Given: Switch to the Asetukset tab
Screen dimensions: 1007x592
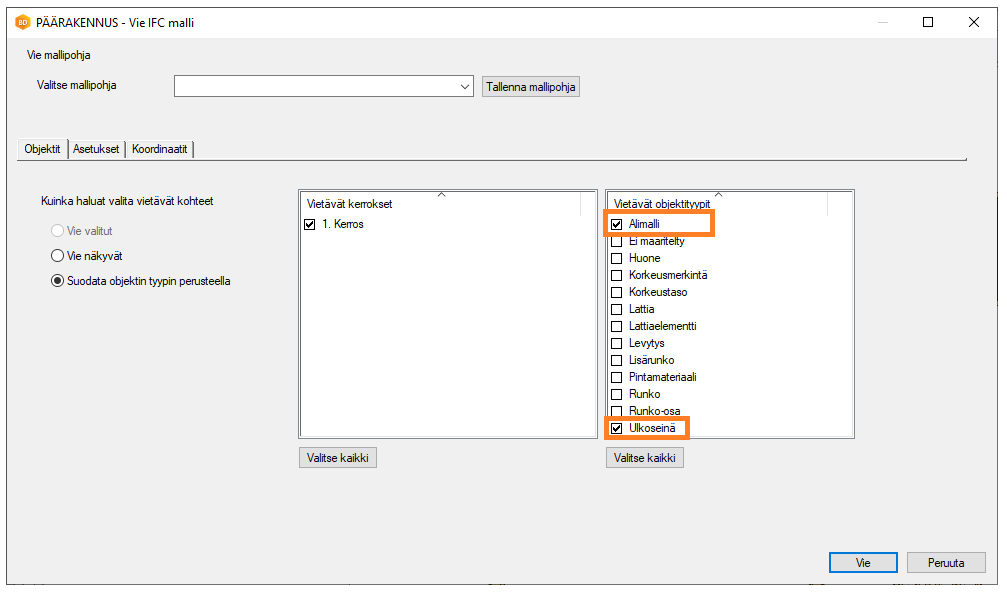Looking at the screenshot, I should 96,149.
